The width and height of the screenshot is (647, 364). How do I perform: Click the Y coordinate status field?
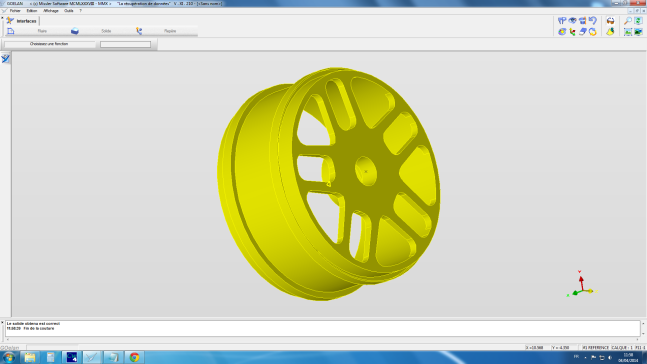tap(564, 347)
